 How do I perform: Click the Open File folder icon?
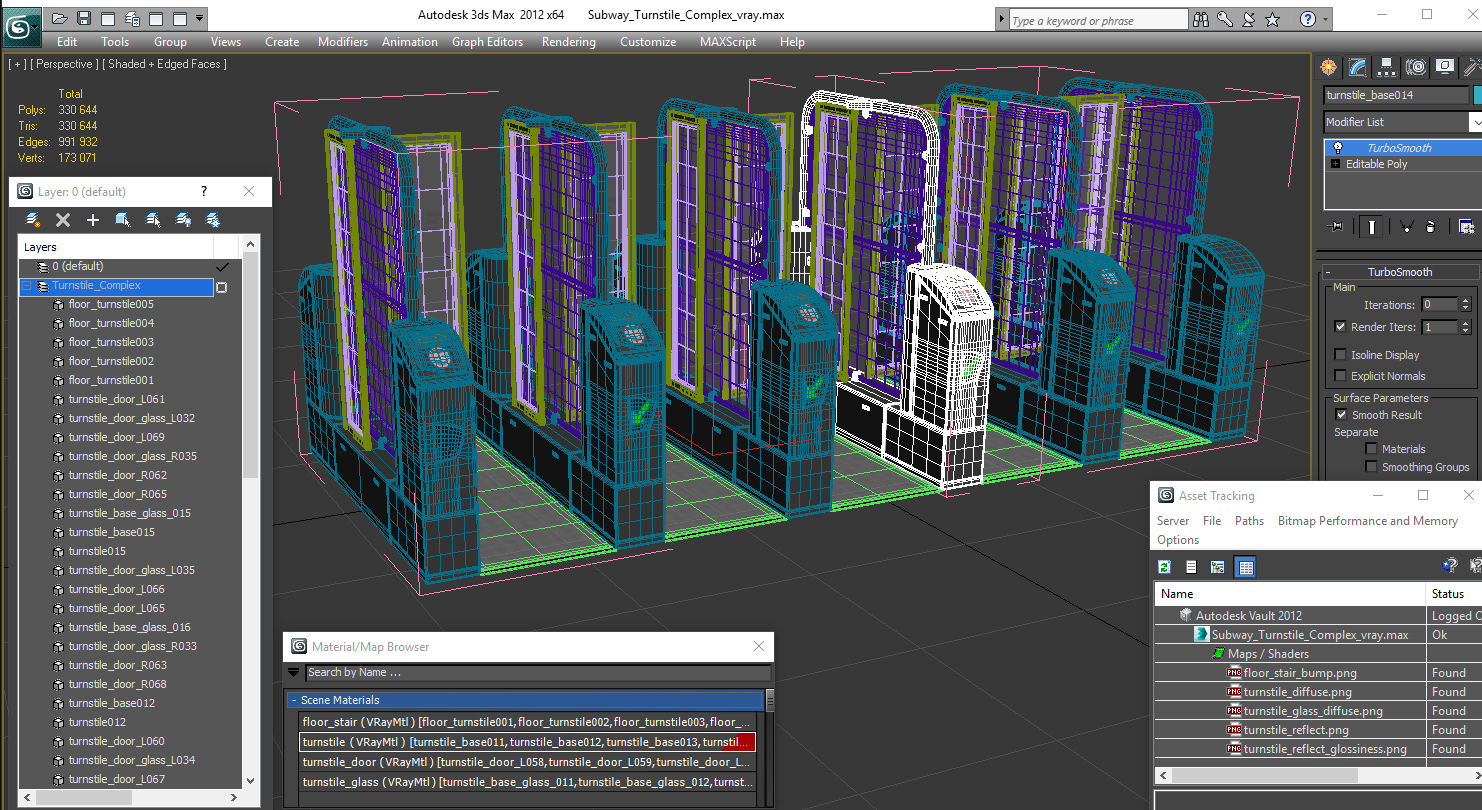[60, 18]
